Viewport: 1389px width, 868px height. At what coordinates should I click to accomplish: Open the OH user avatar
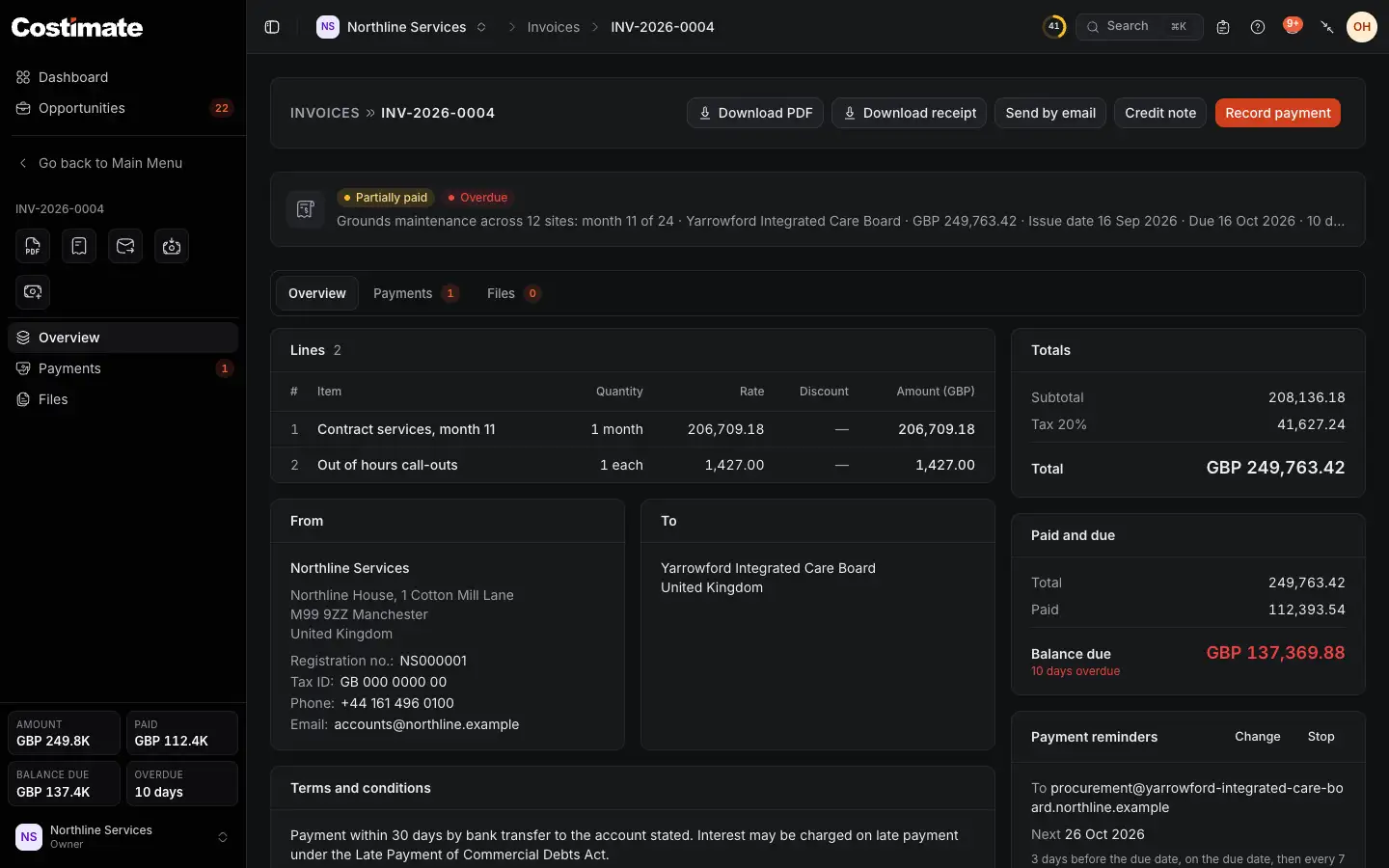coord(1362,27)
